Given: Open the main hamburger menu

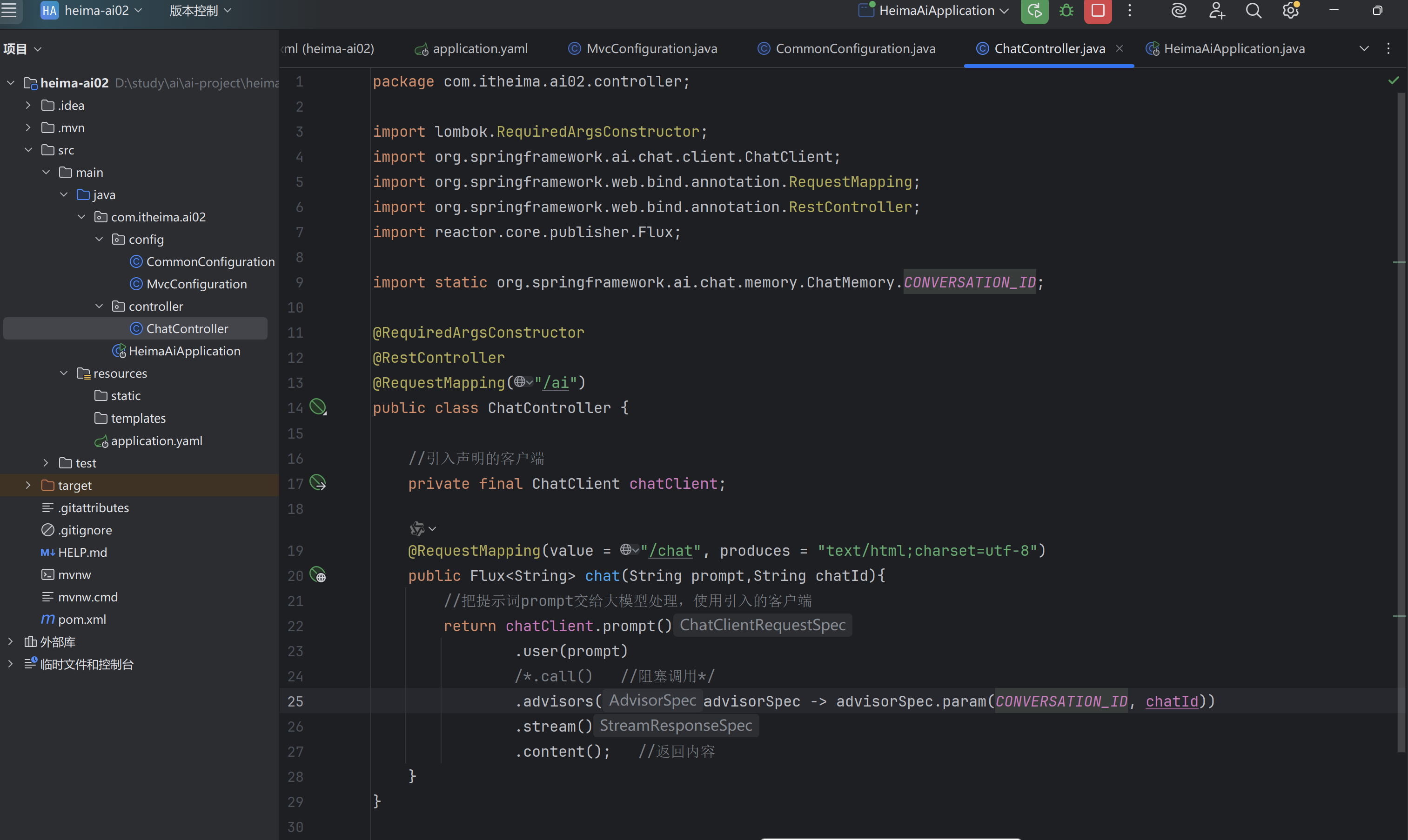Looking at the screenshot, I should coord(10,11).
